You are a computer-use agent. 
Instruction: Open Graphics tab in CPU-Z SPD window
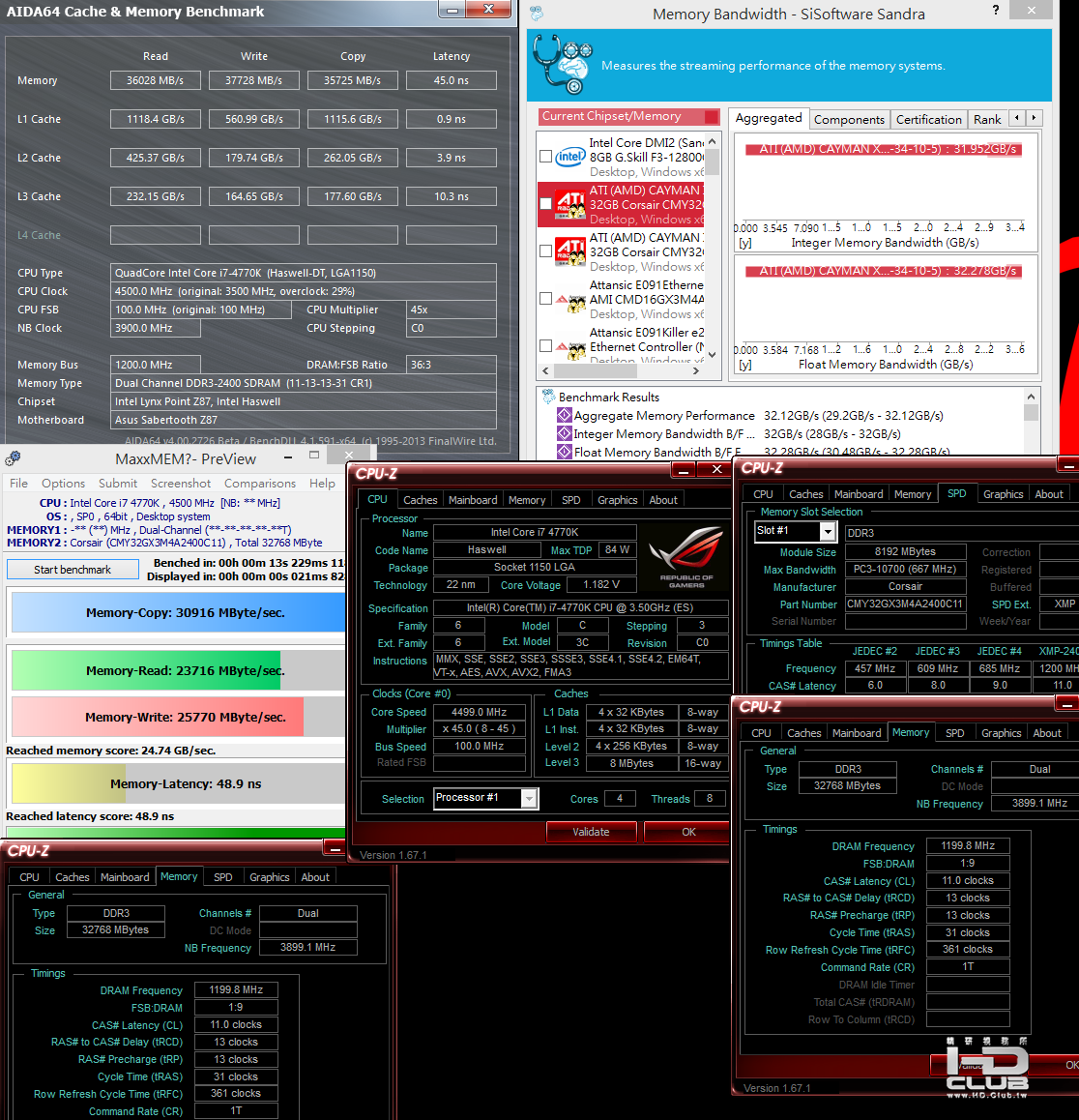click(x=1003, y=494)
